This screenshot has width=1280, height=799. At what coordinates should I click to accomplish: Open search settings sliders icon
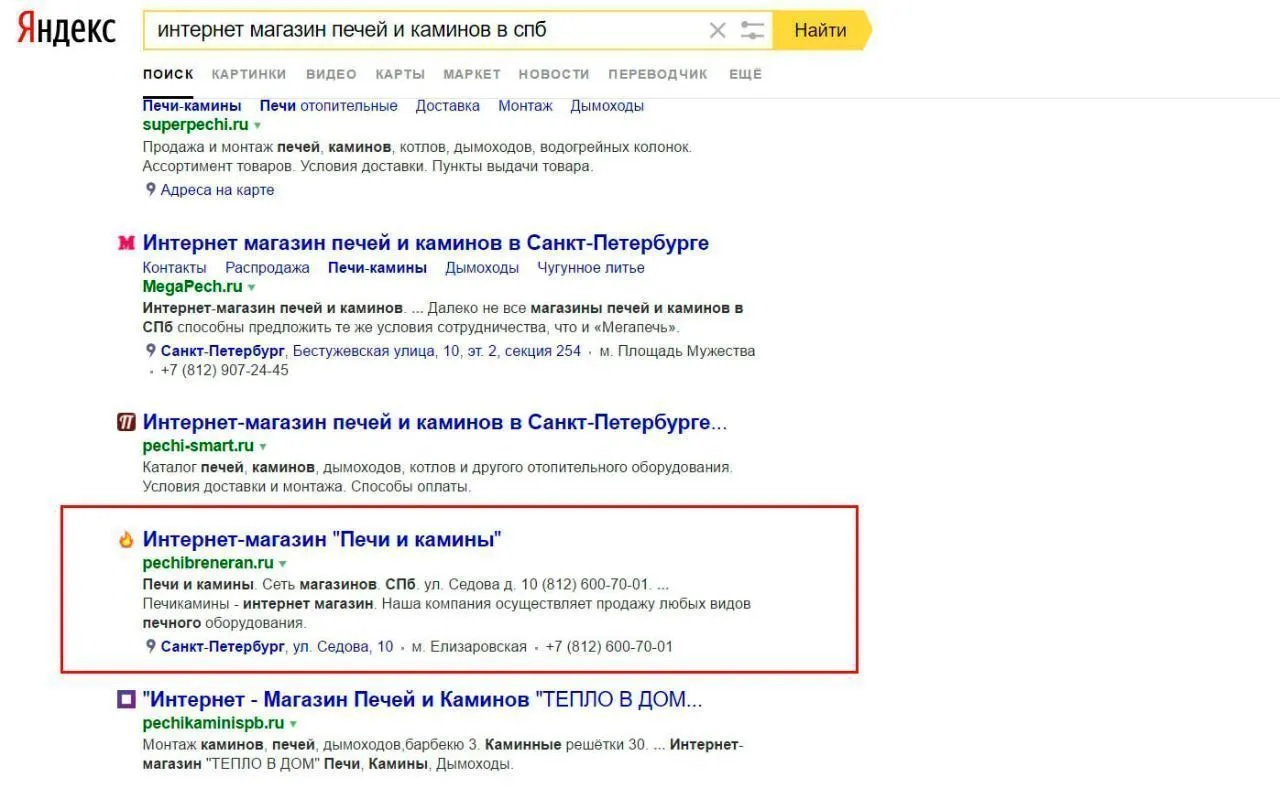[752, 30]
